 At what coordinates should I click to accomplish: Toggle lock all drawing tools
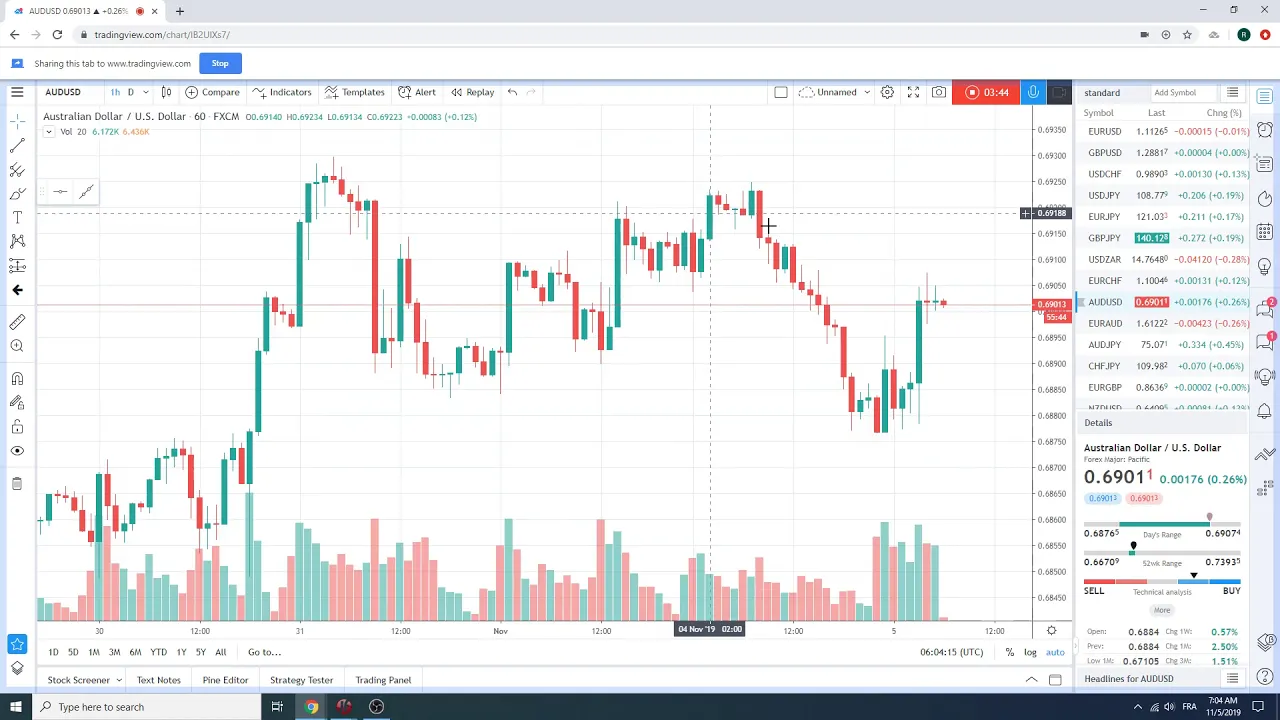(17, 426)
